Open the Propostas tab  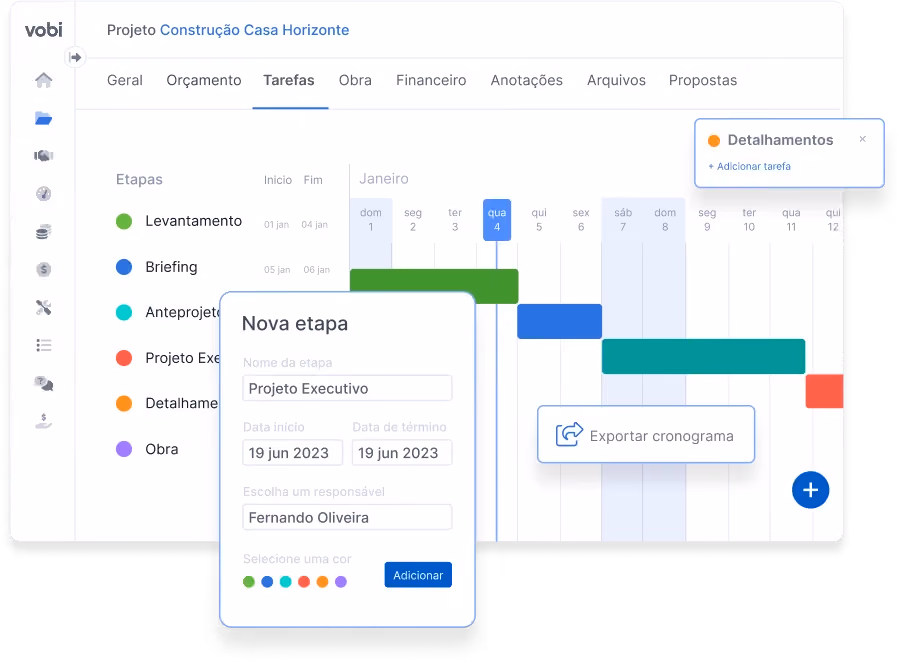click(703, 80)
